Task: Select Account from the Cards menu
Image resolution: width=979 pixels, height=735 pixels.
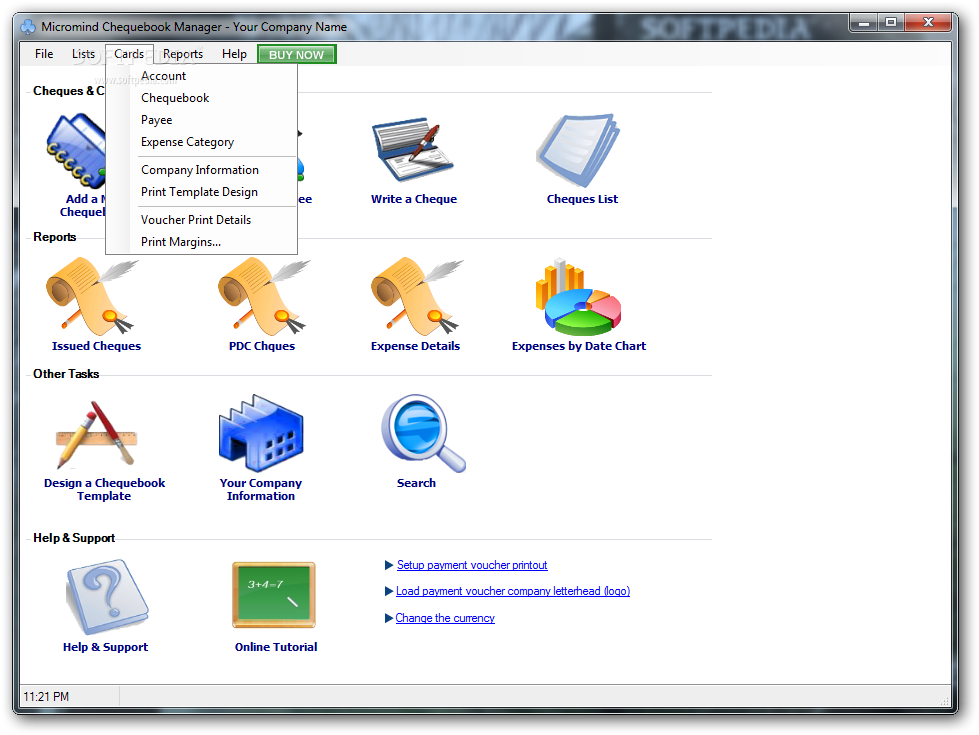Action: click(201, 76)
